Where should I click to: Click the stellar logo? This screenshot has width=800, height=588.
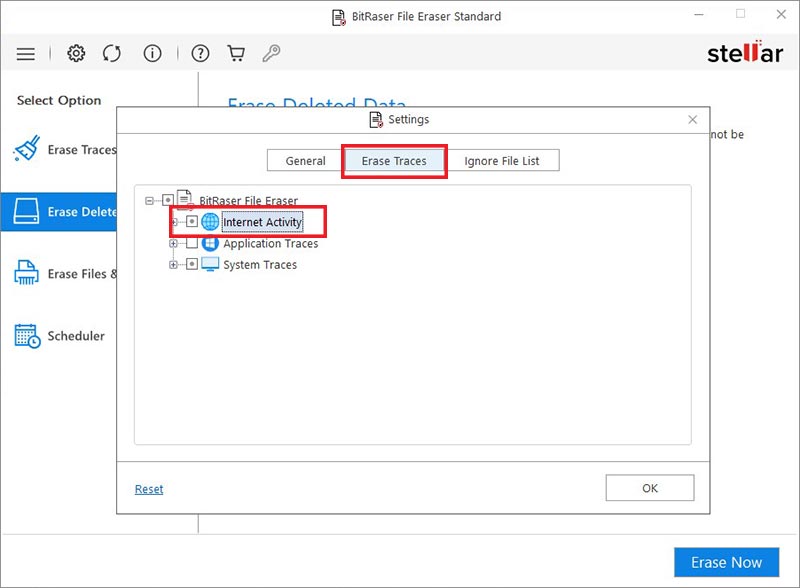pyautogui.click(x=744, y=53)
